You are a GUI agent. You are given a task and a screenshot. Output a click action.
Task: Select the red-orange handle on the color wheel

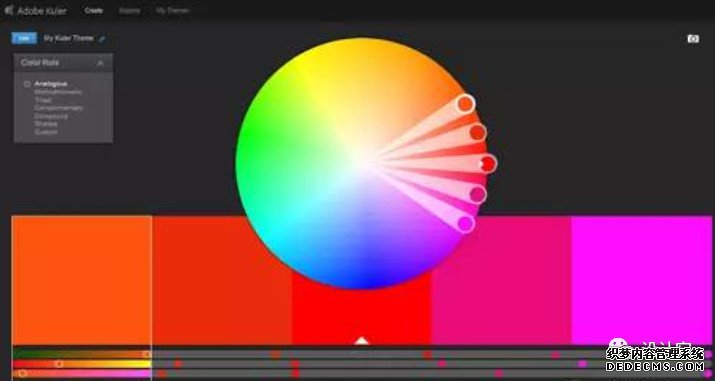478,133
